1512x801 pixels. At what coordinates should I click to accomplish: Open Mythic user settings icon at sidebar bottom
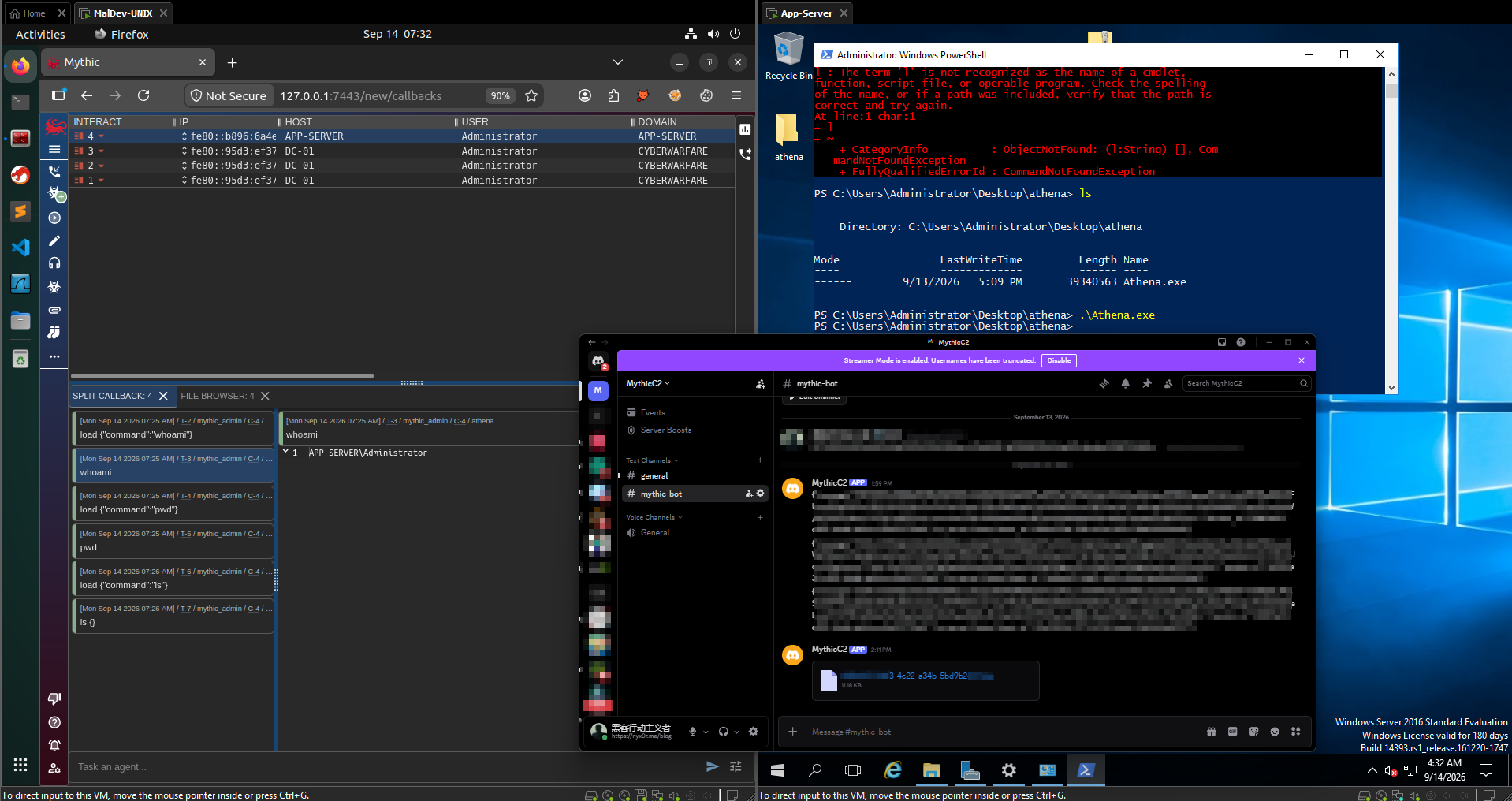coord(54,768)
